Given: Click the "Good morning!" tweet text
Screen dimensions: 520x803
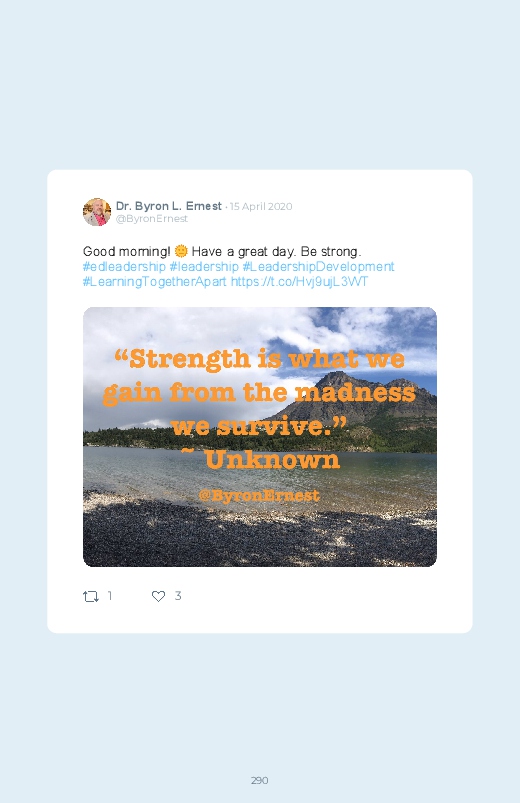Looking at the screenshot, I should click(127, 251).
